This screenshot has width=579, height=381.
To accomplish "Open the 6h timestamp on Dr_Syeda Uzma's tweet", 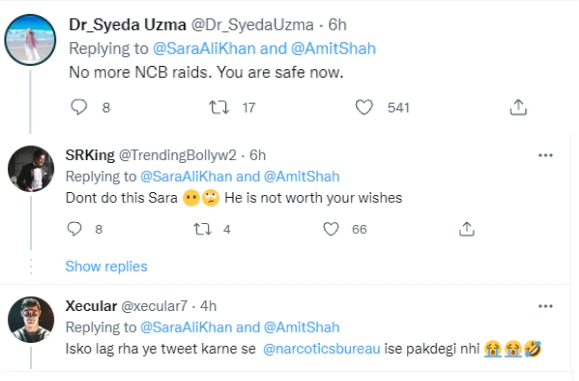I will click(x=338, y=25).
